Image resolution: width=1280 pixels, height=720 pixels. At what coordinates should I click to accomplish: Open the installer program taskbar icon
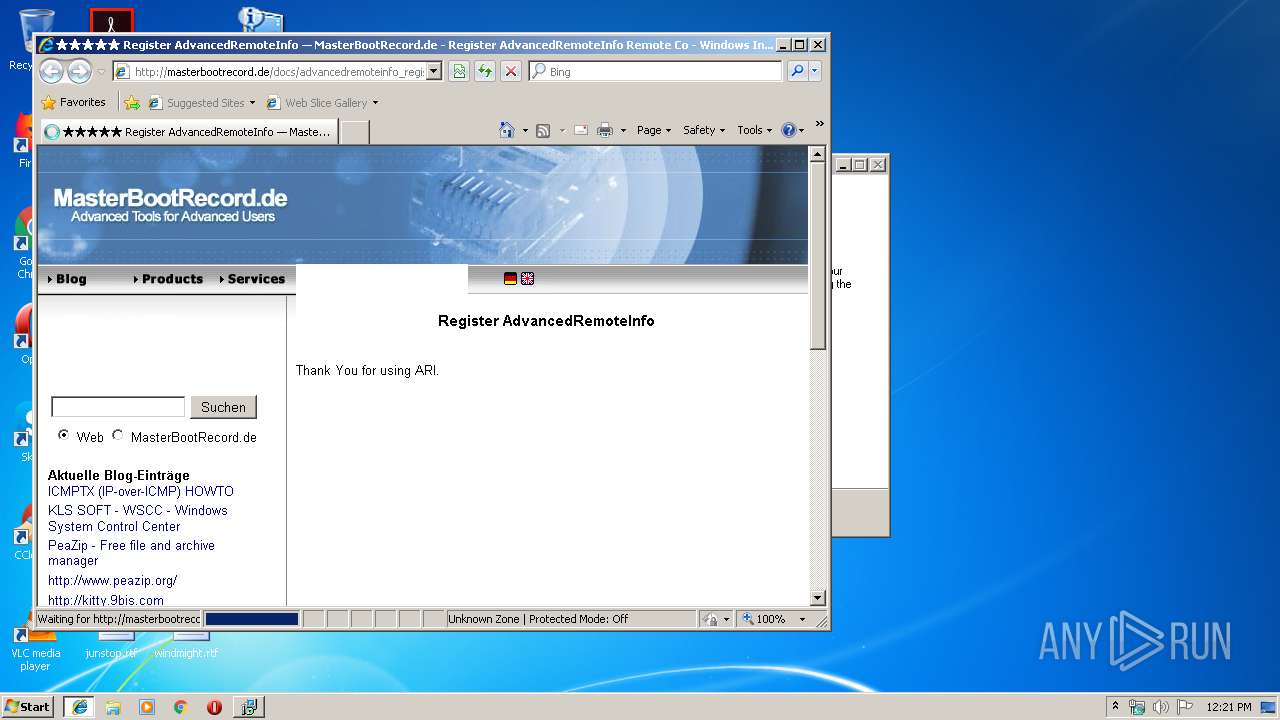248,706
